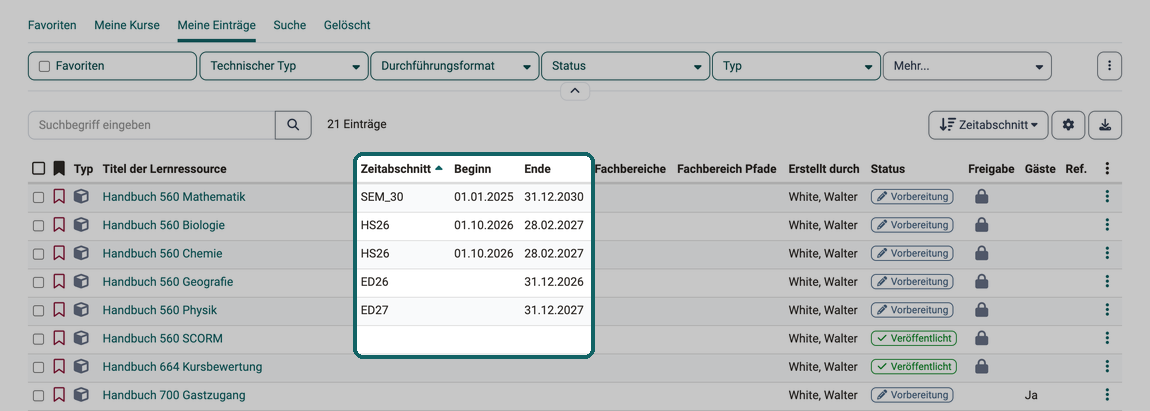Click the magnifier search button
The image size is (1150, 411).
pyautogui.click(x=293, y=125)
